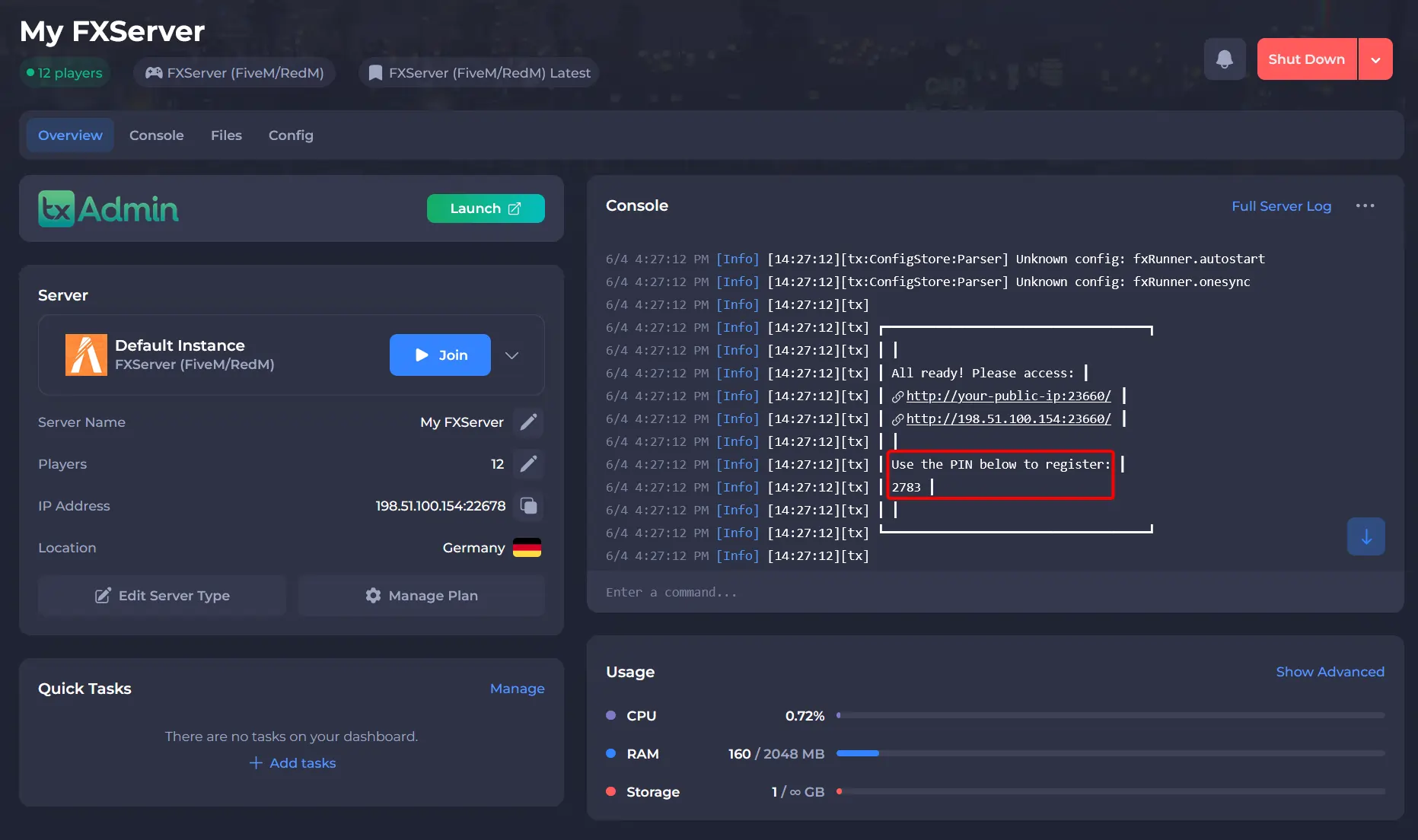This screenshot has width=1418, height=840.
Task: Click the Shut Down button
Action: click(x=1307, y=59)
